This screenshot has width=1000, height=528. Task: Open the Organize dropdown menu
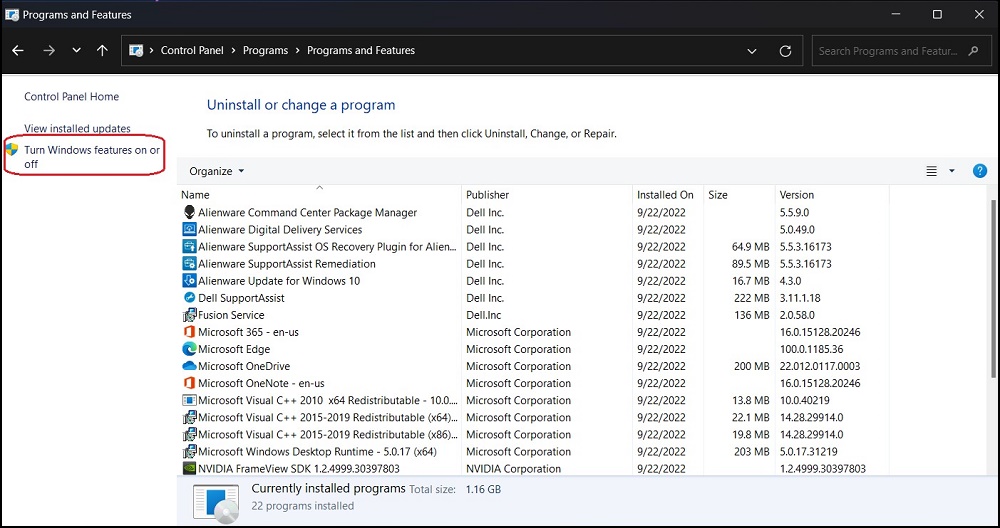216,171
